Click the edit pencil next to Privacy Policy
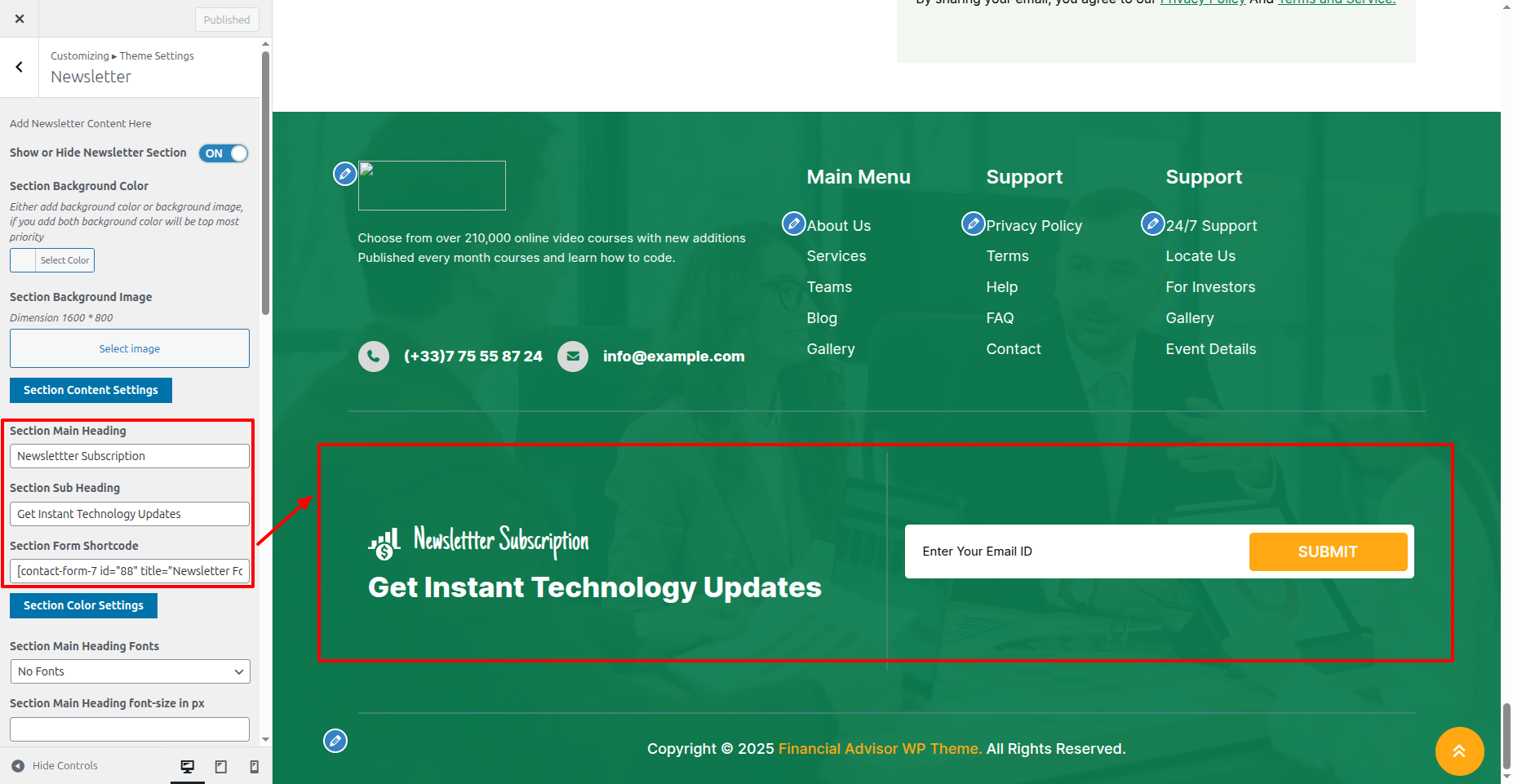Image resolution: width=1513 pixels, height=784 pixels. pos(973,224)
